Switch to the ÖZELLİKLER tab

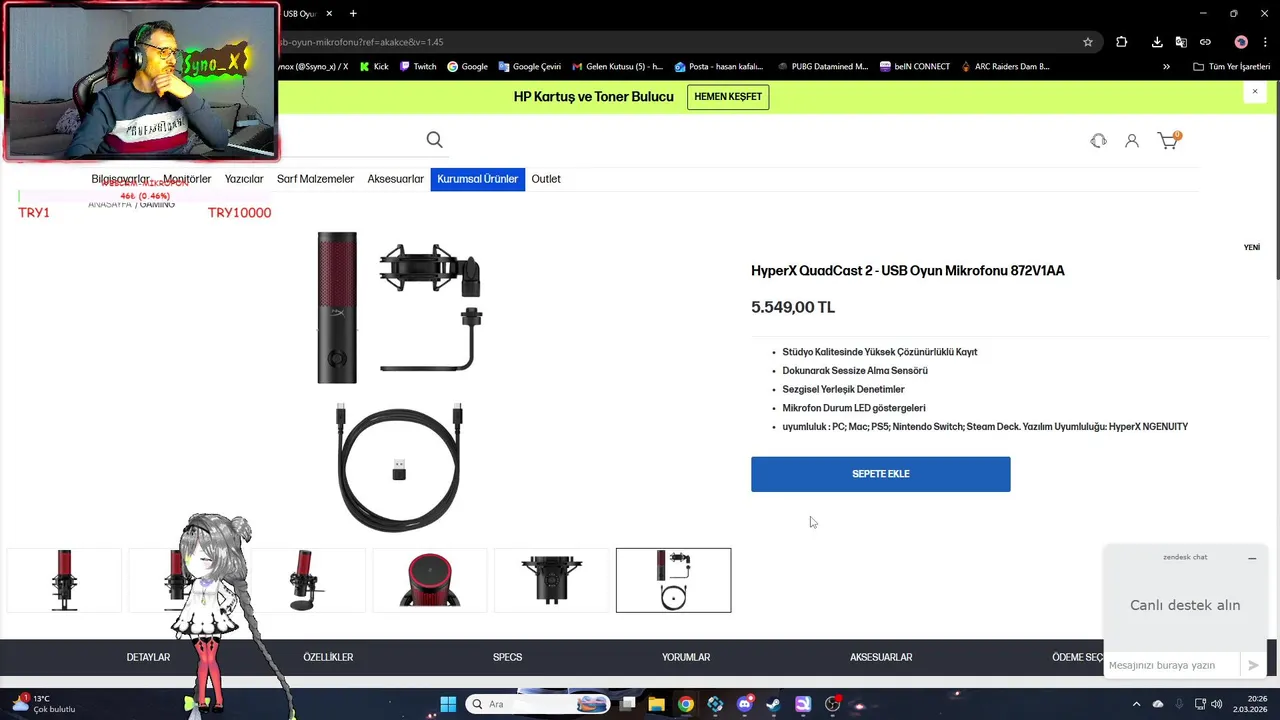coord(328,657)
